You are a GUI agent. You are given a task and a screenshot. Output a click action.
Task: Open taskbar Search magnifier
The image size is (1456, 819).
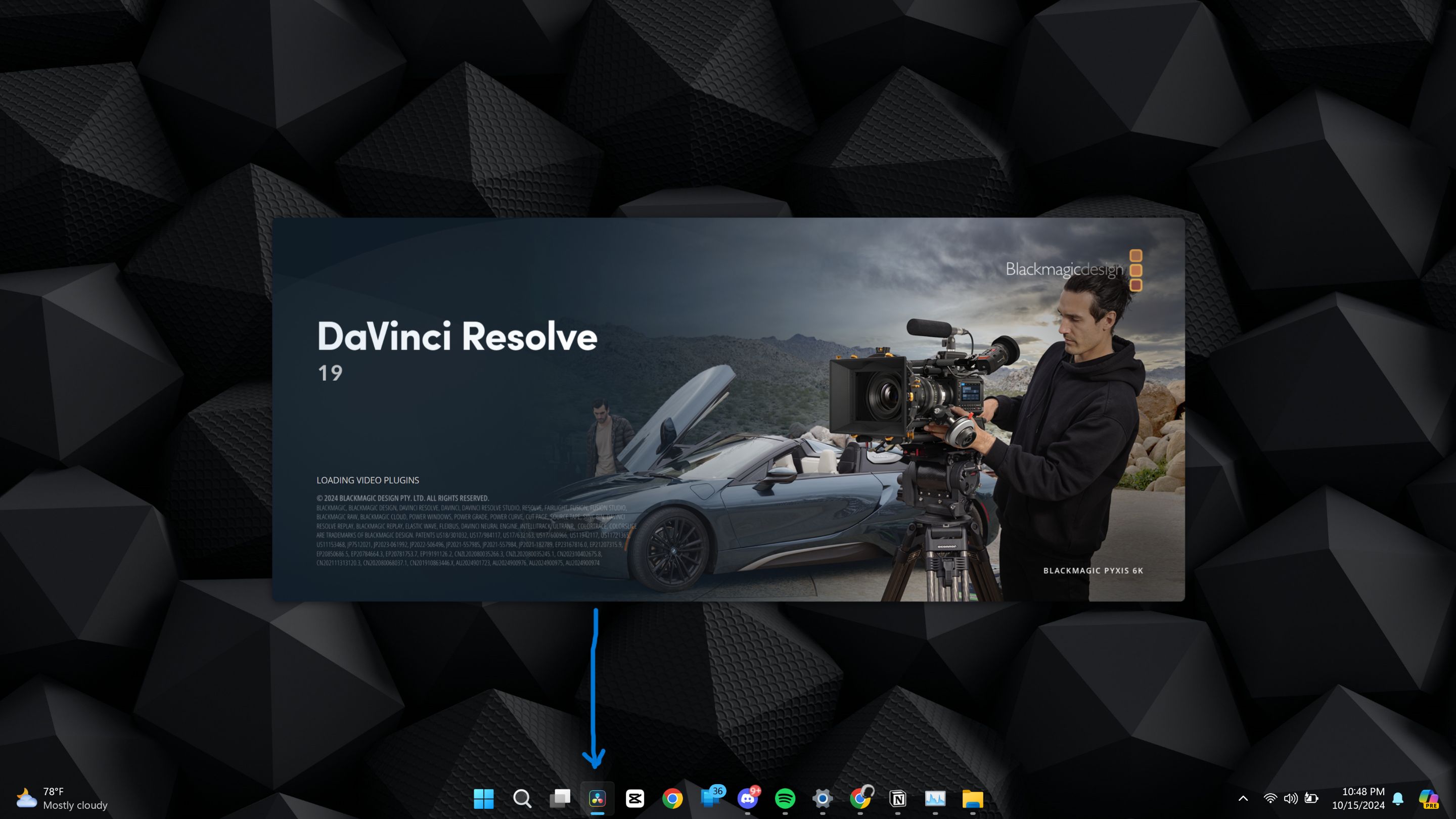[522, 799]
